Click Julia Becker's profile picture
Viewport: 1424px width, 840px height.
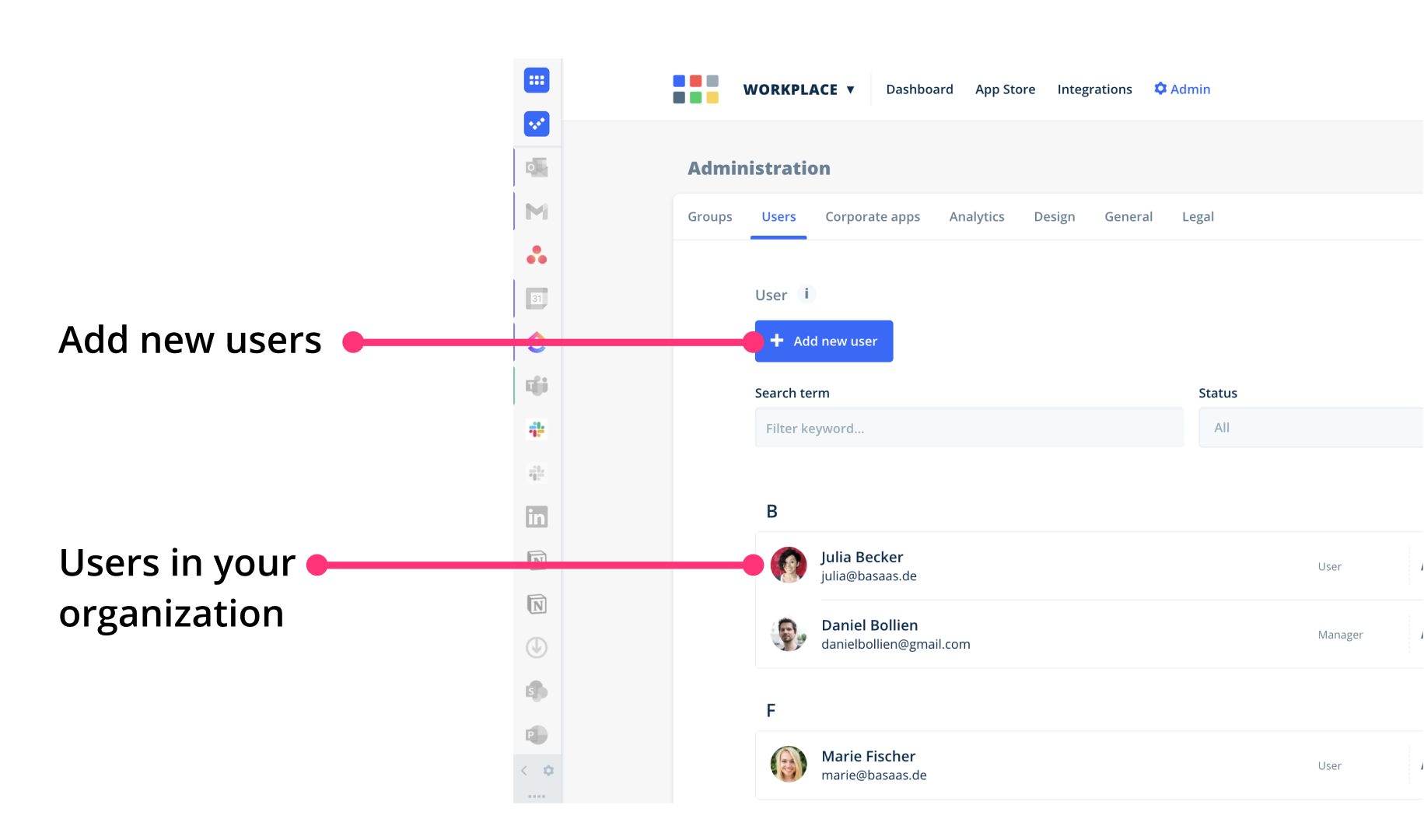point(789,565)
